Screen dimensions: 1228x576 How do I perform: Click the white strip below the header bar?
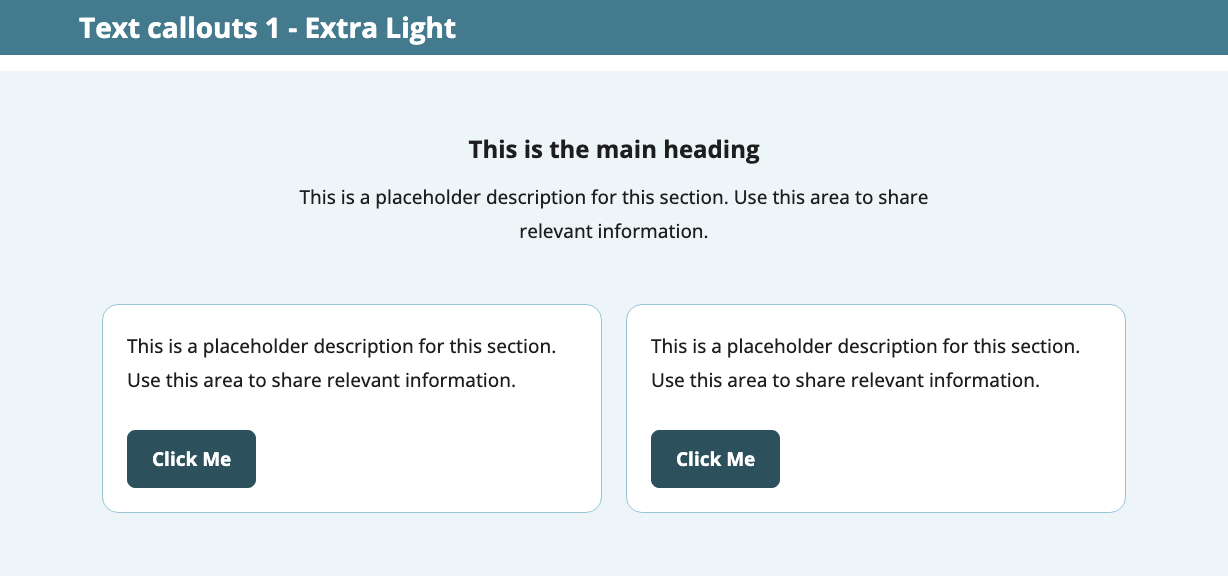point(614,63)
